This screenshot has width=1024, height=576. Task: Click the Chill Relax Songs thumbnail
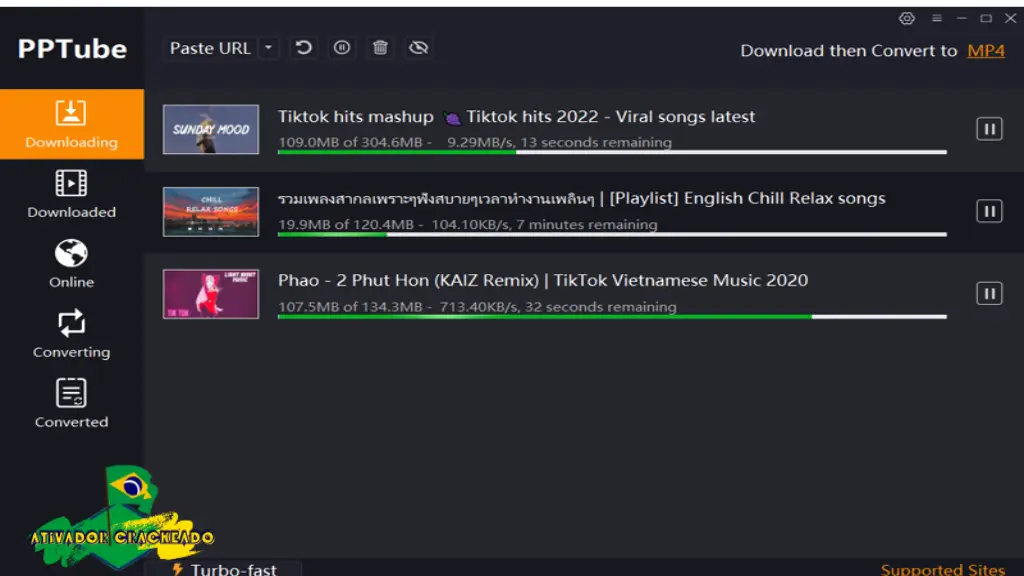click(211, 212)
